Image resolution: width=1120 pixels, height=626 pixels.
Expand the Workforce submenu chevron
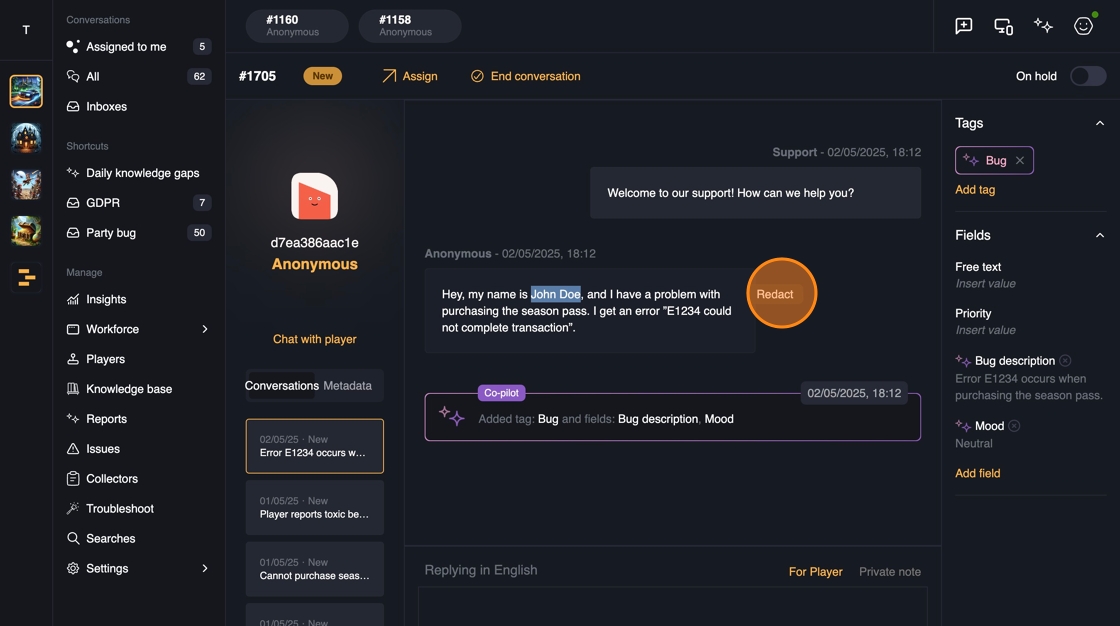pyautogui.click(x=205, y=329)
